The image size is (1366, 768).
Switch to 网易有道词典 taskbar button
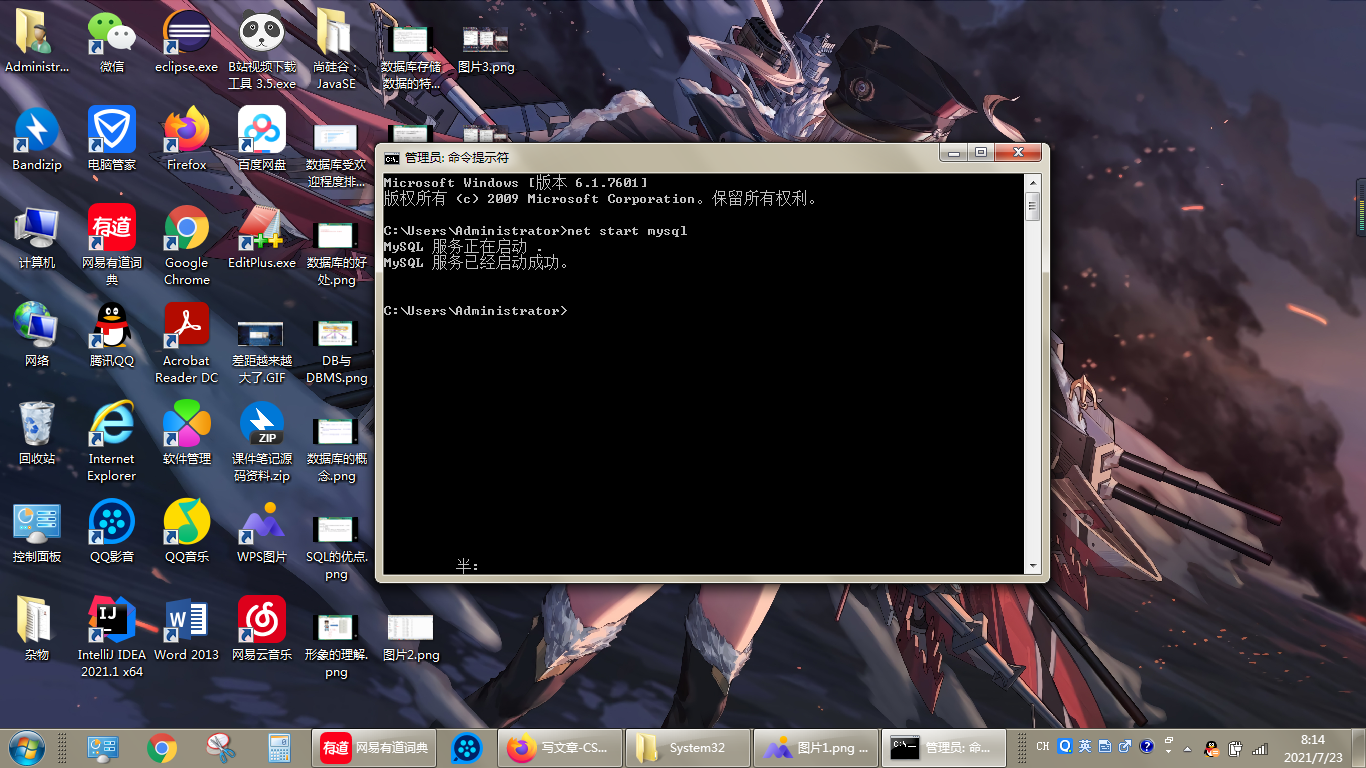coord(376,748)
